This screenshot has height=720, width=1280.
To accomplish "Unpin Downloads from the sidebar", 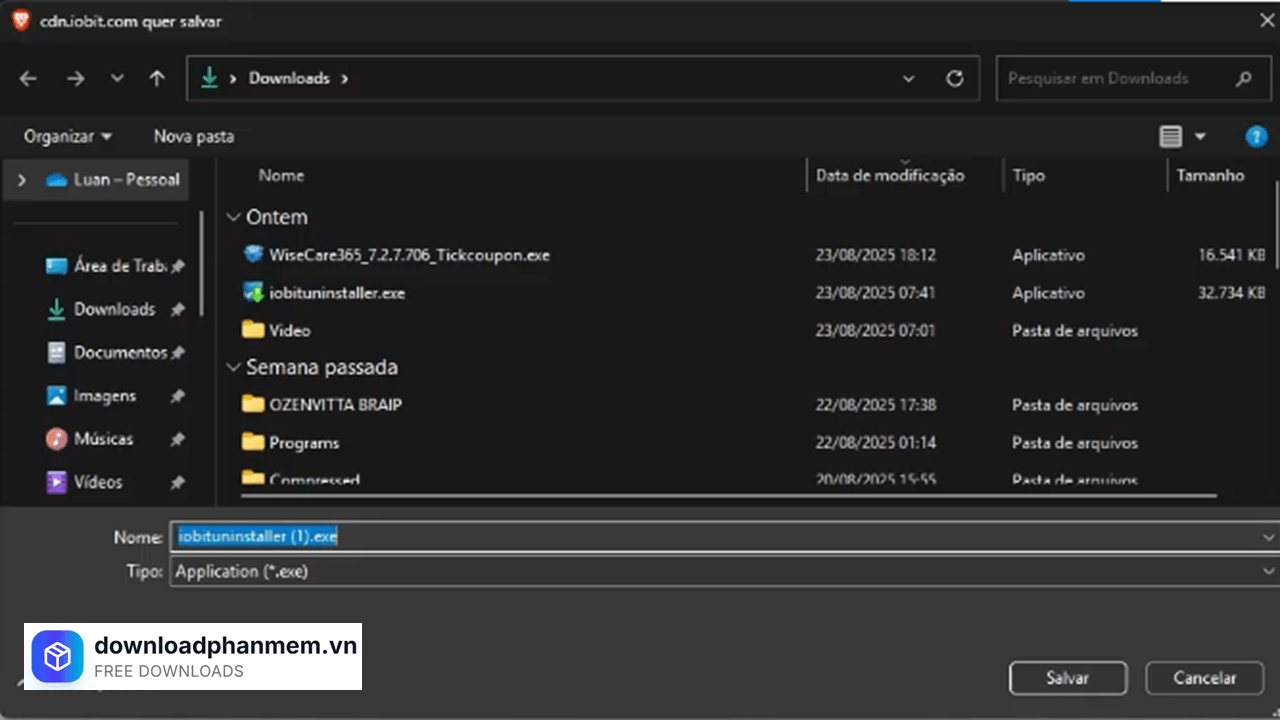I will pos(177,310).
